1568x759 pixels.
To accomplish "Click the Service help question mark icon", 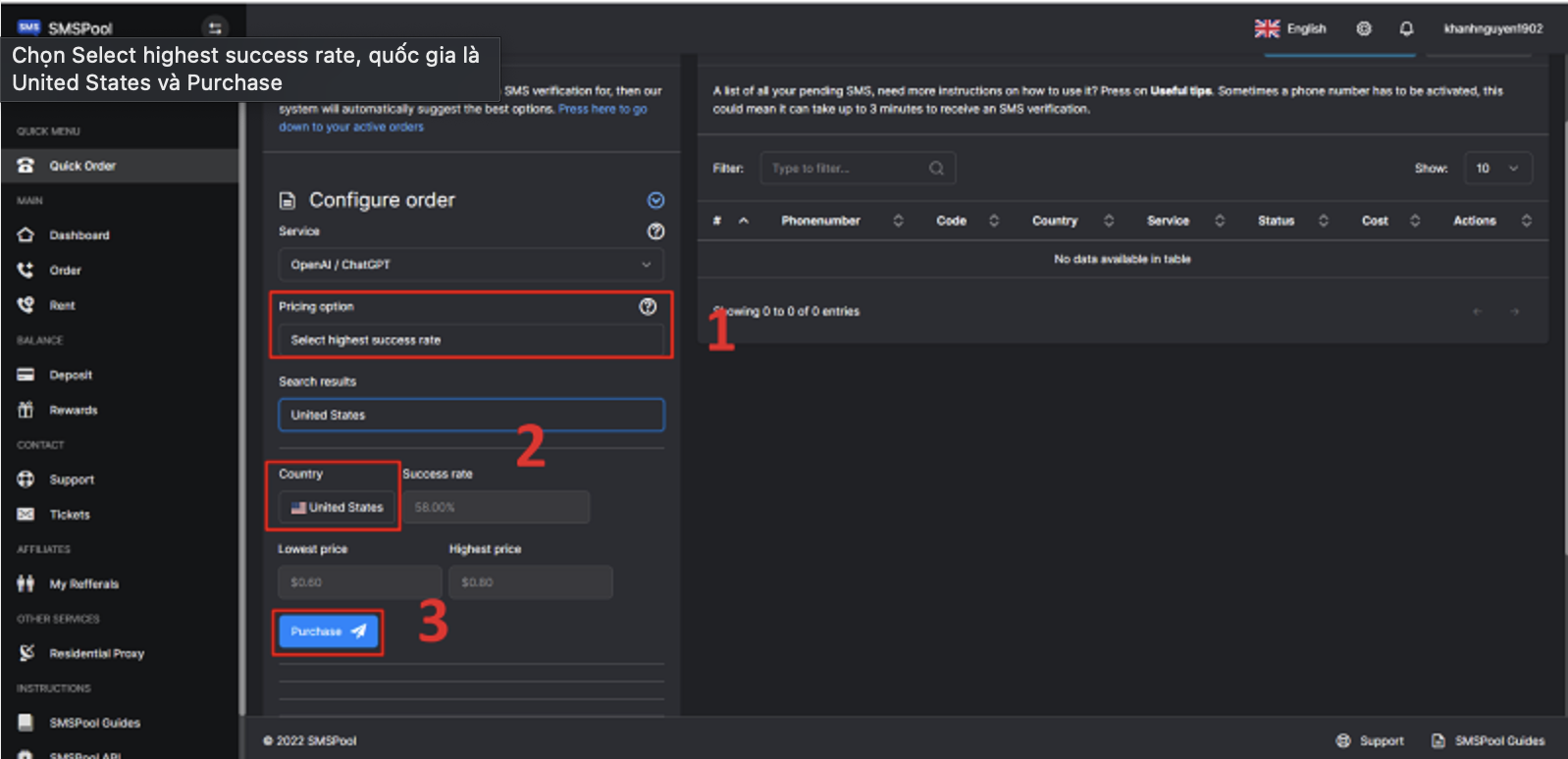I will tap(655, 231).
